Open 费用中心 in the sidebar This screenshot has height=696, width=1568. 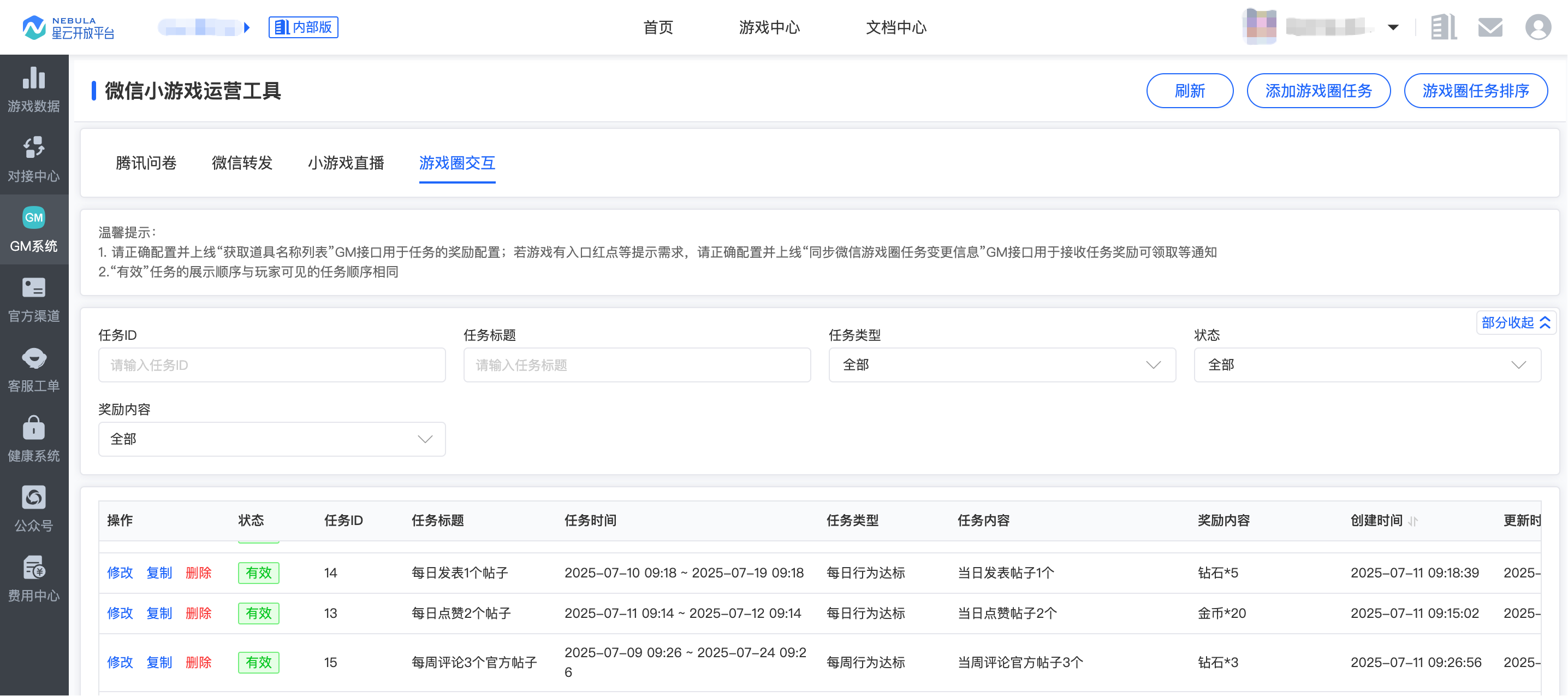(x=34, y=579)
